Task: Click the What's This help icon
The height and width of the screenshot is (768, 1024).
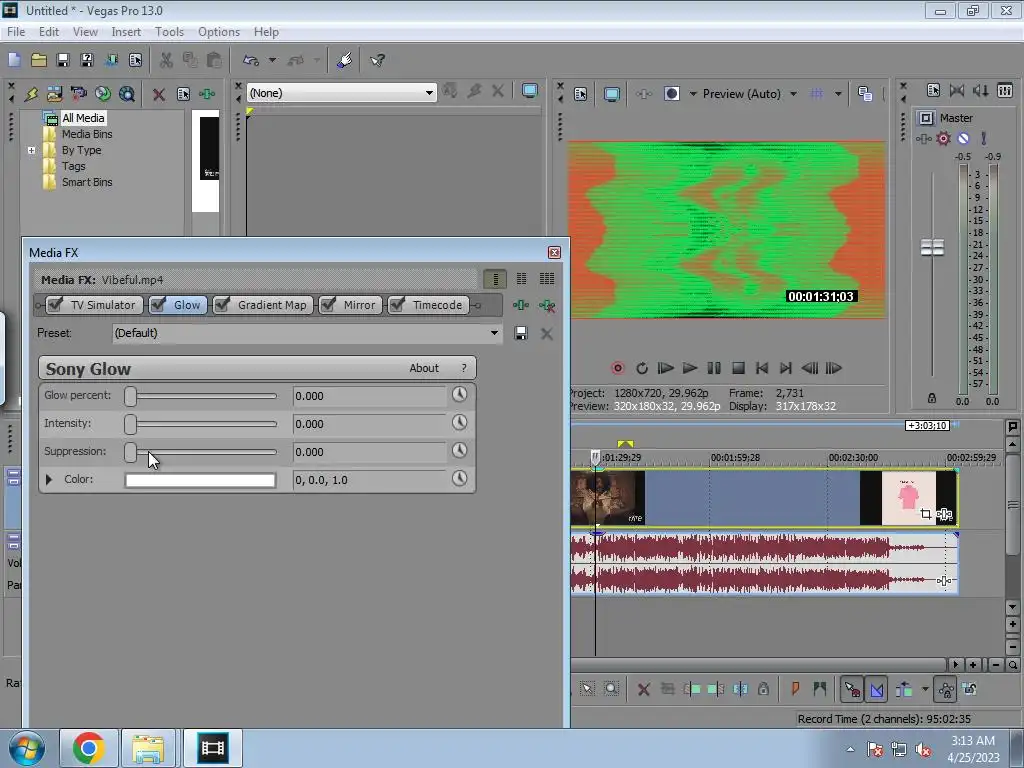Action: click(x=377, y=60)
